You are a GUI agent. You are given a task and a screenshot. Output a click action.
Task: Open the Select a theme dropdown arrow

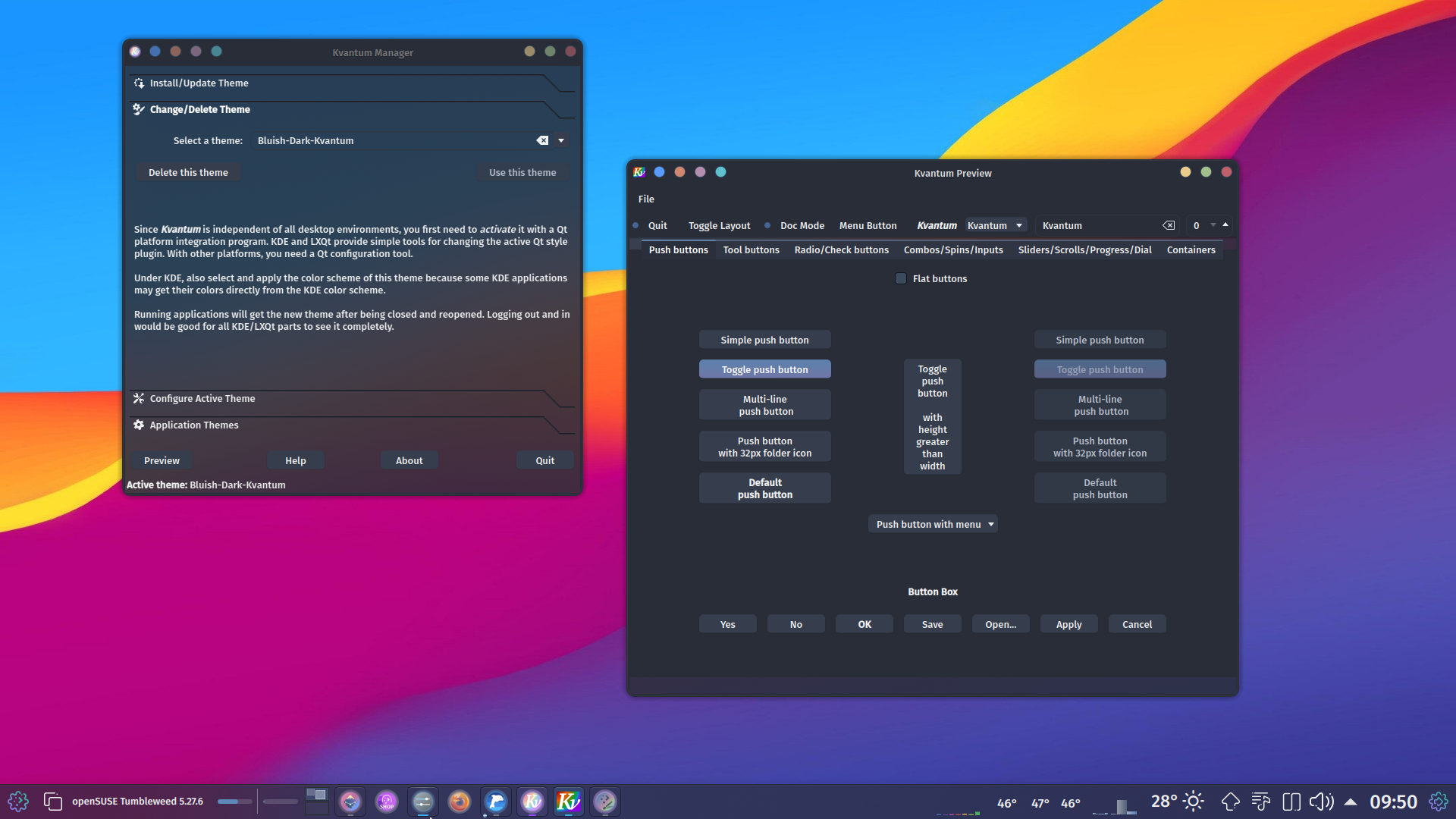tap(561, 140)
